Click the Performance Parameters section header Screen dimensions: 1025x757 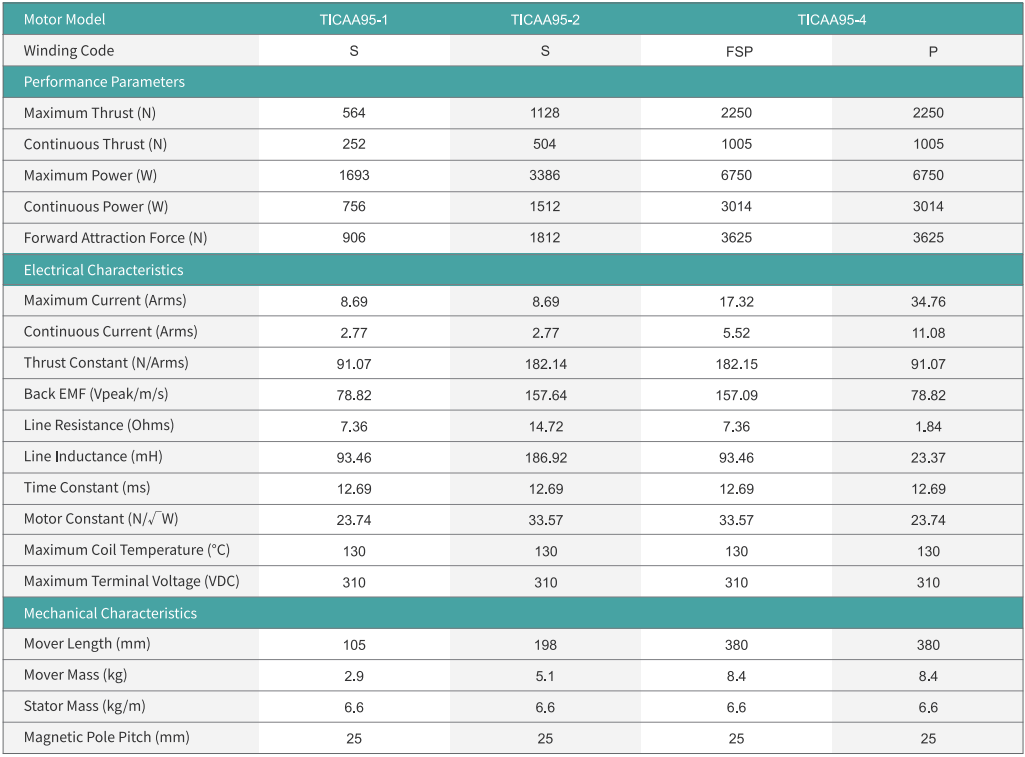[104, 82]
